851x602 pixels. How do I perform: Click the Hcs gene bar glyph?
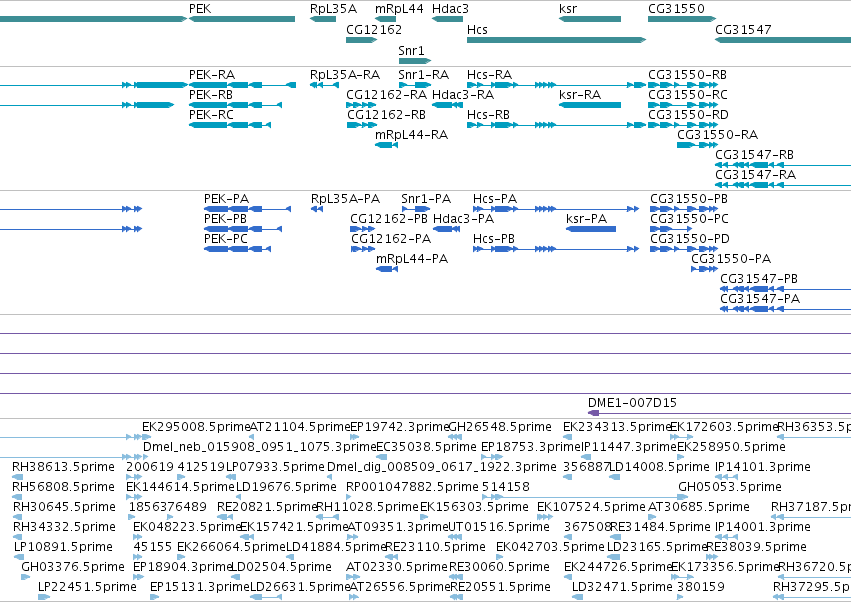click(556, 40)
